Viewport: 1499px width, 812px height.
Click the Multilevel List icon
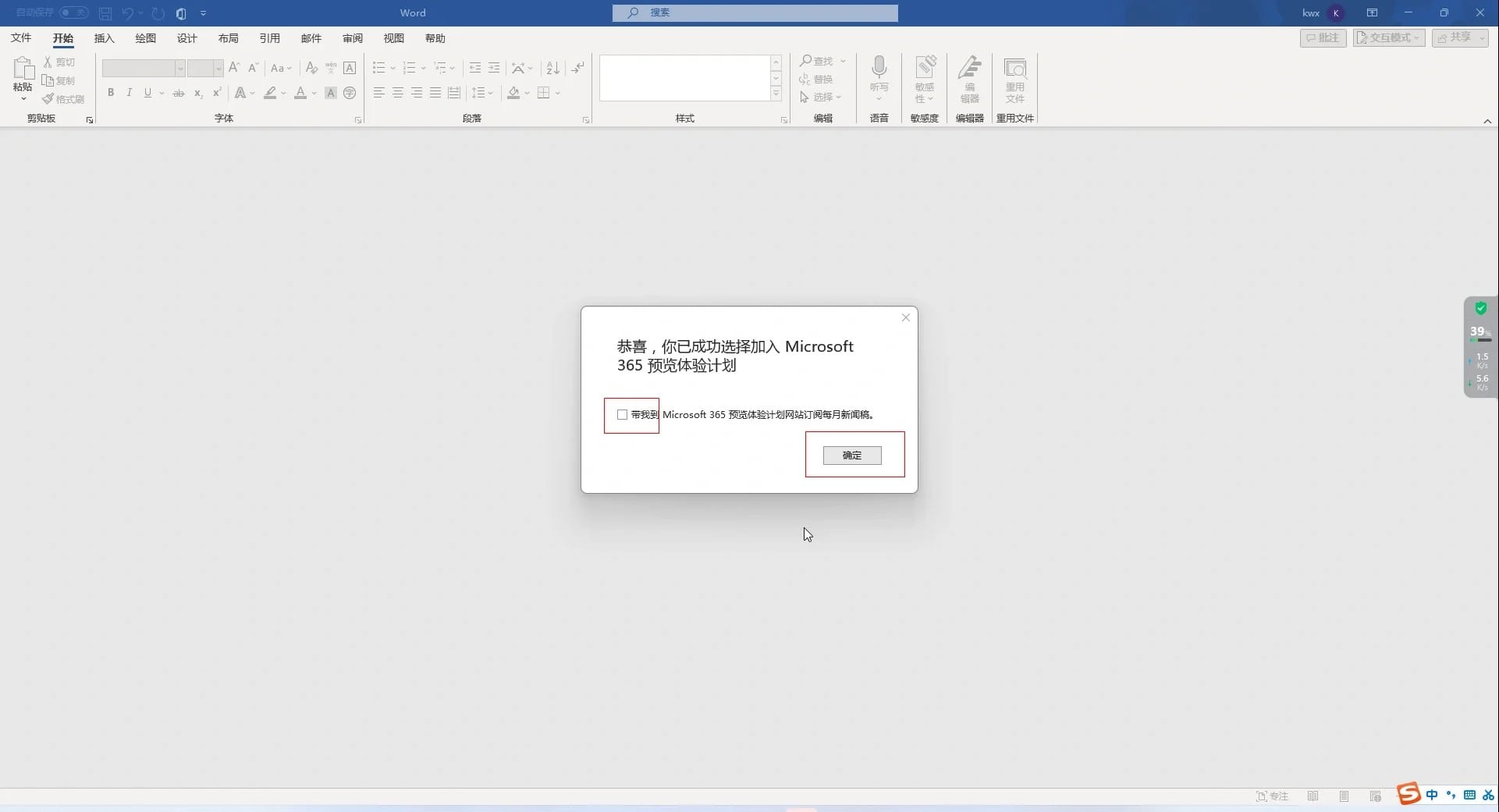(x=440, y=68)
